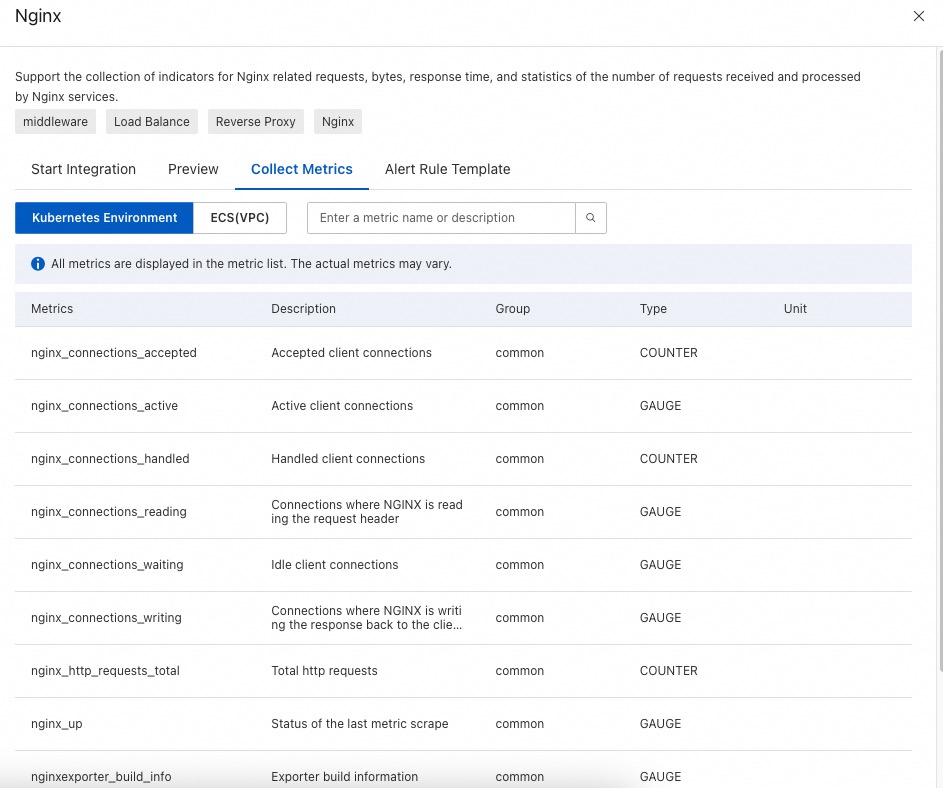Select Kubernetes Environment toggle
The image size is (943, 788).
(104, 218)
